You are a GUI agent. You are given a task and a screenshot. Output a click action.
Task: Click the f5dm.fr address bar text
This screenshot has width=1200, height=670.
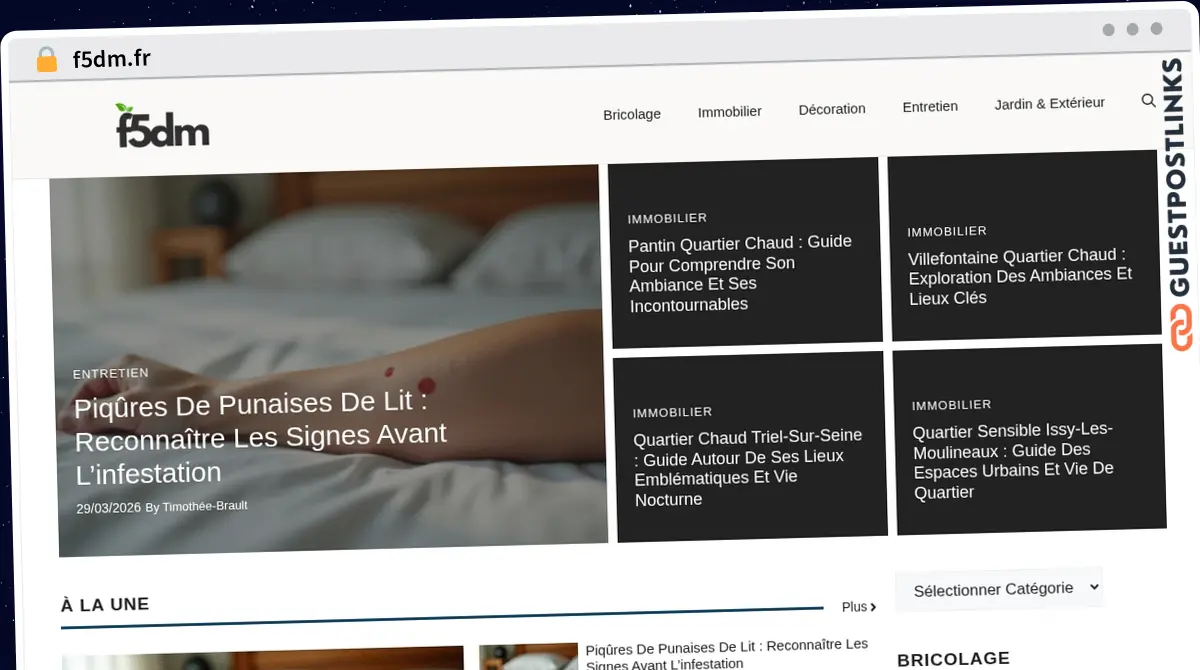[111, 59]
